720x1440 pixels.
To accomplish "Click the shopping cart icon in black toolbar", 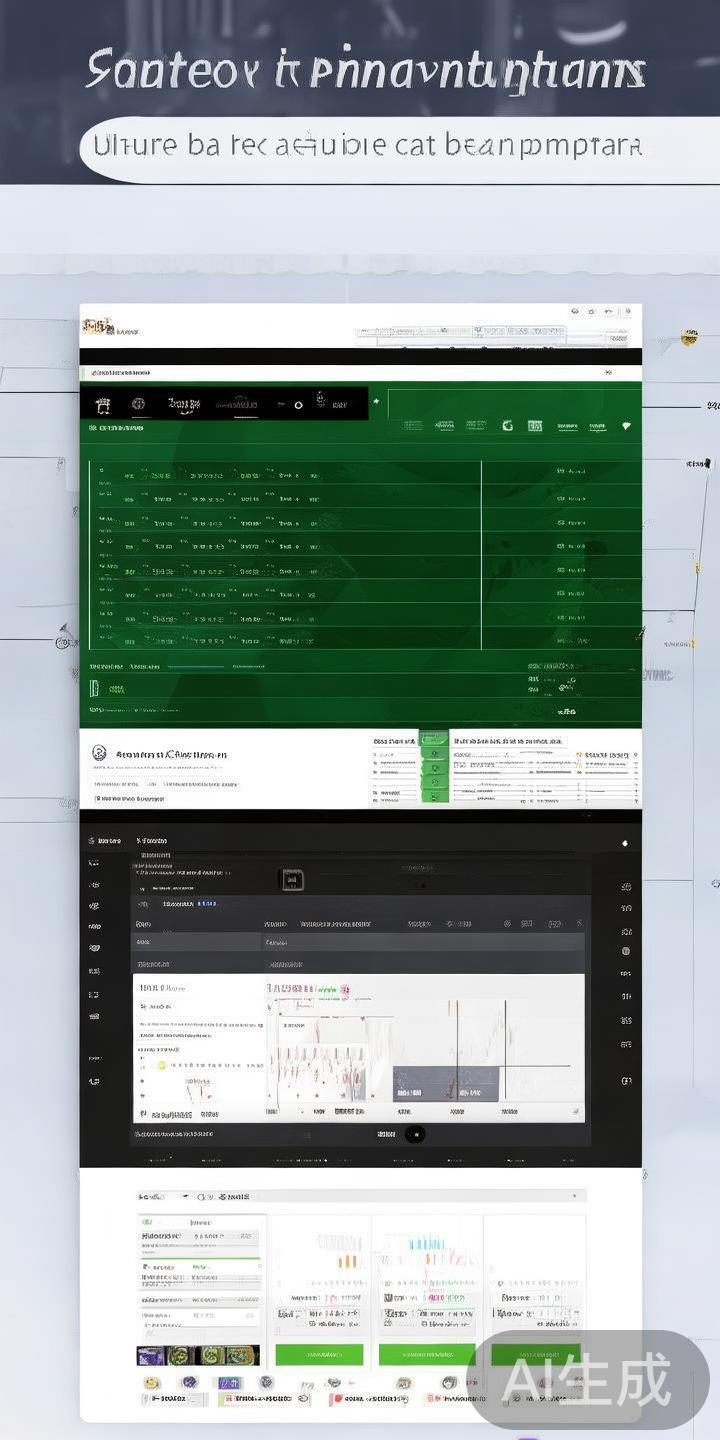I will [102, 404].
